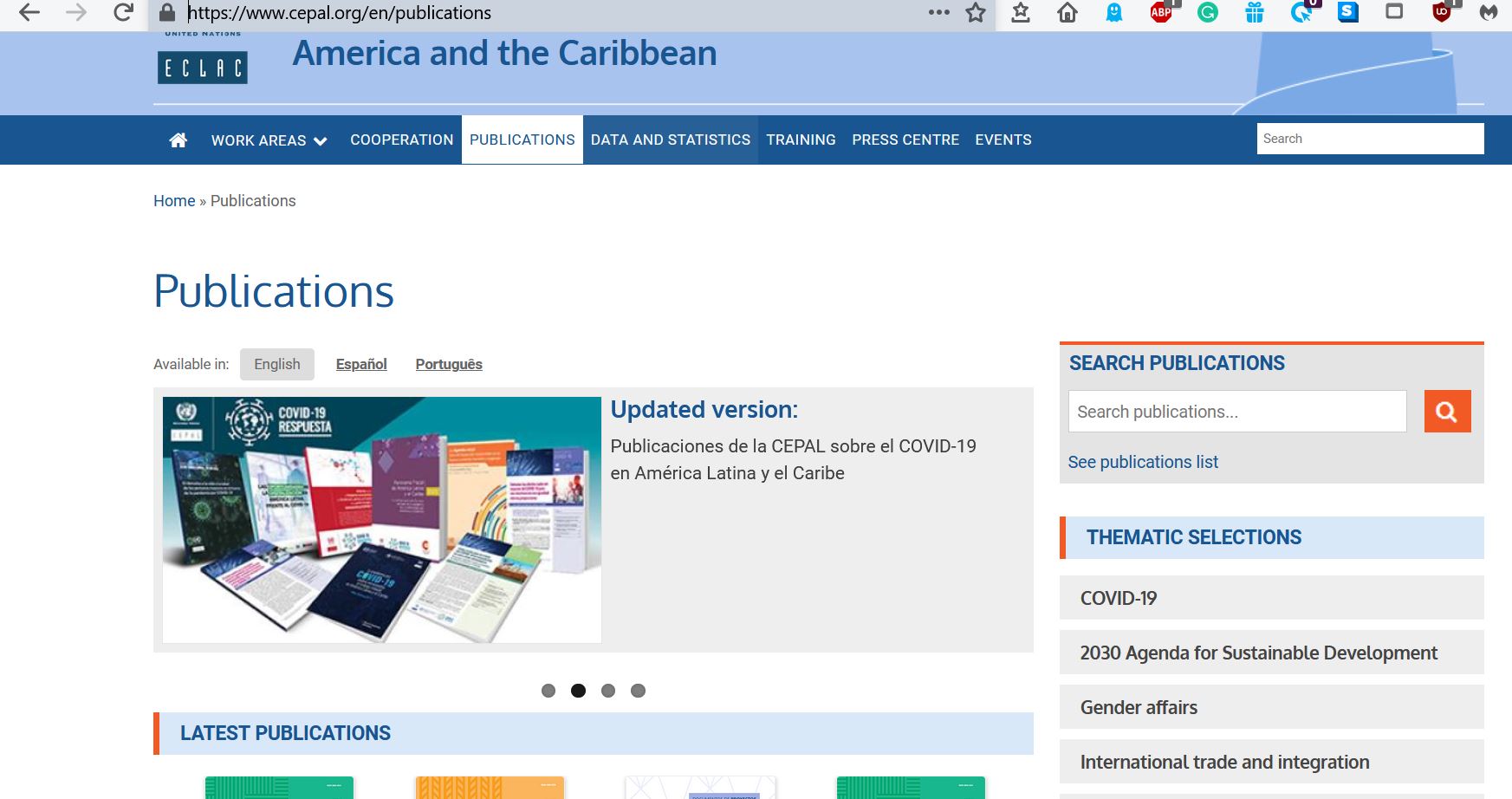
Task: Expand the Work Areas dropdown menu
Action: click(x=269, y=140)
